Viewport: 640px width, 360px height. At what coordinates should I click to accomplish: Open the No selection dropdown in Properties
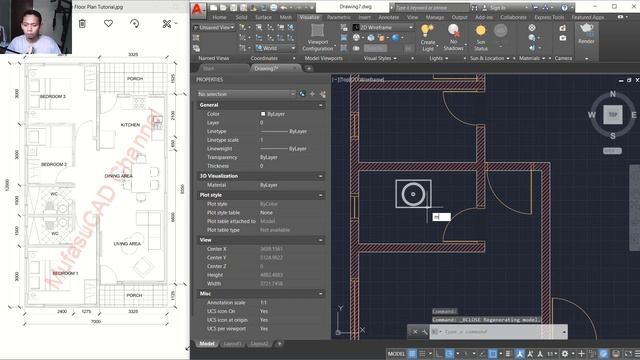click(x=246, y=94)
